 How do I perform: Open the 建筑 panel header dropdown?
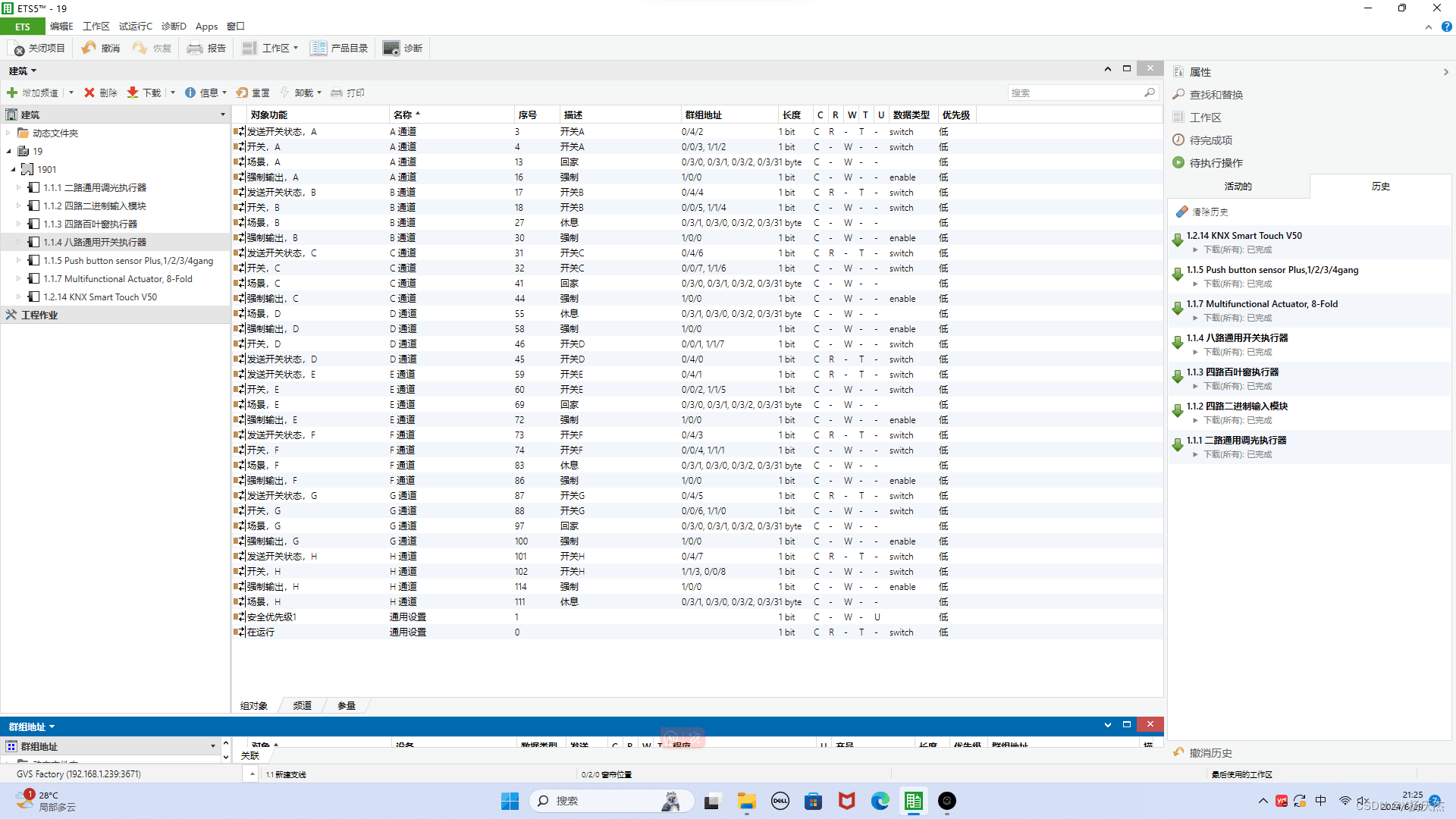click(33, 71)
